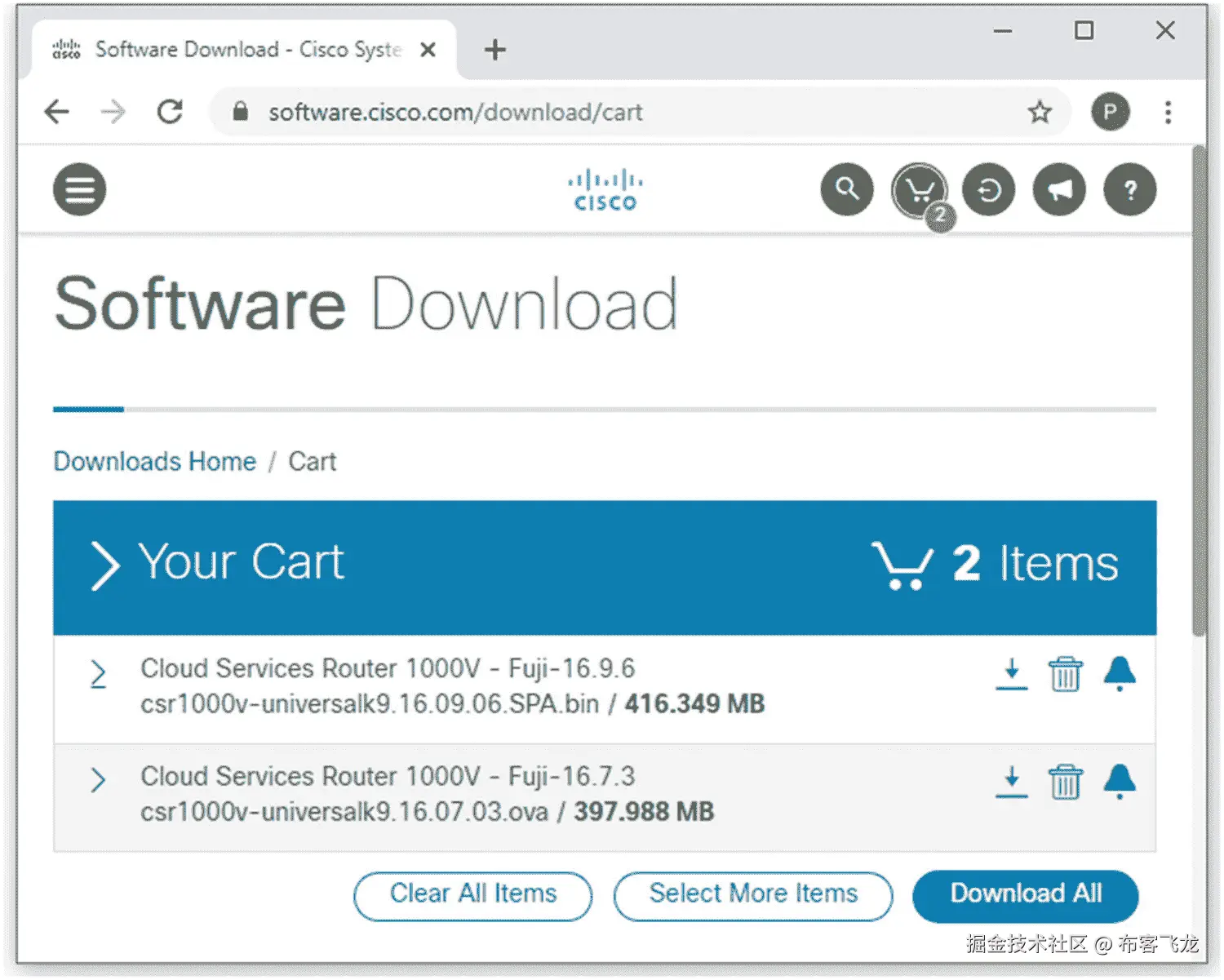Image resolution: width=1224 pixels, height=980 pixels.
Task: Download the Fuji-16.9.6 file
Action: tap(1012, 674)
